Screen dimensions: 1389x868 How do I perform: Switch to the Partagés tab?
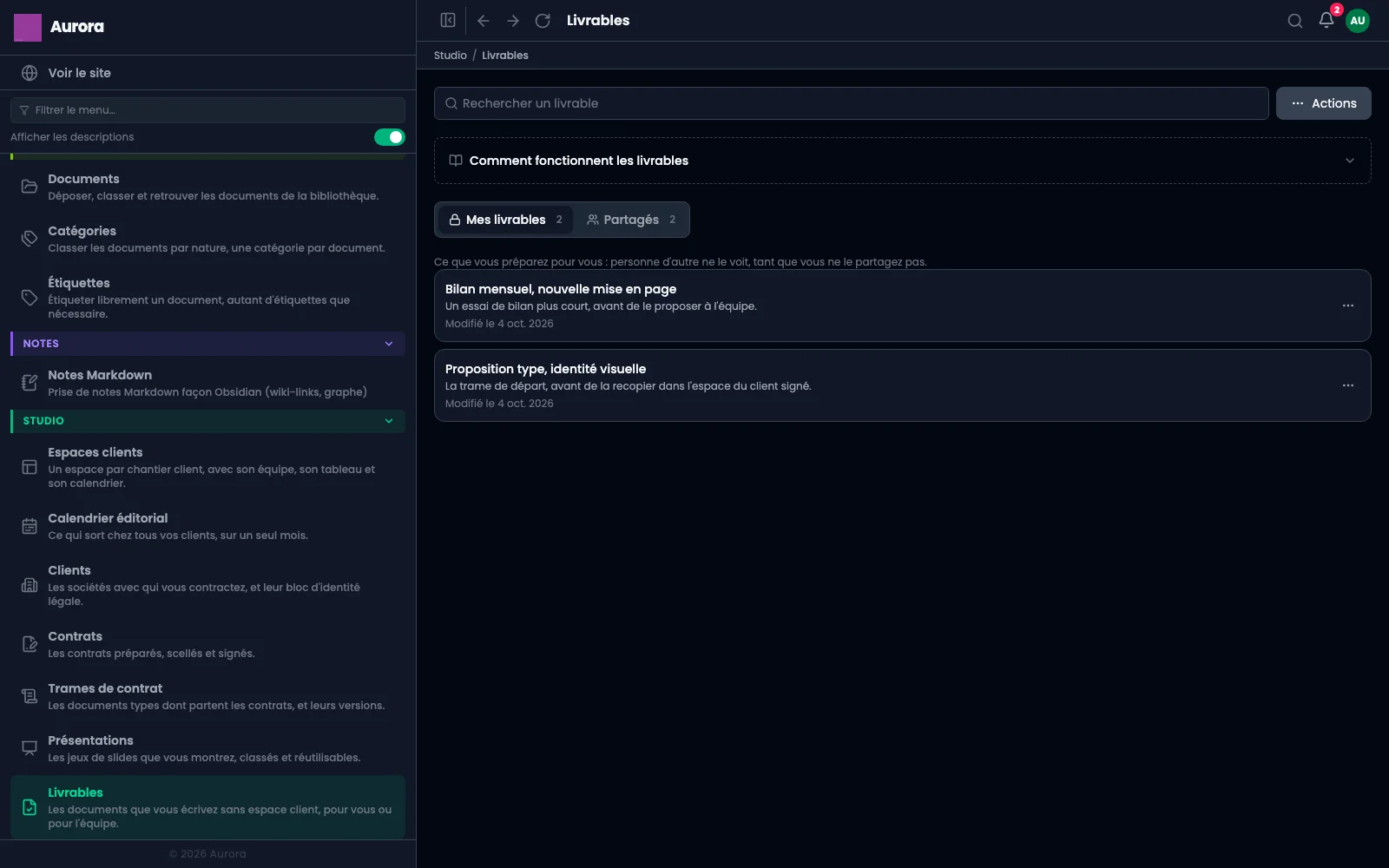click(x=631, y=220)
